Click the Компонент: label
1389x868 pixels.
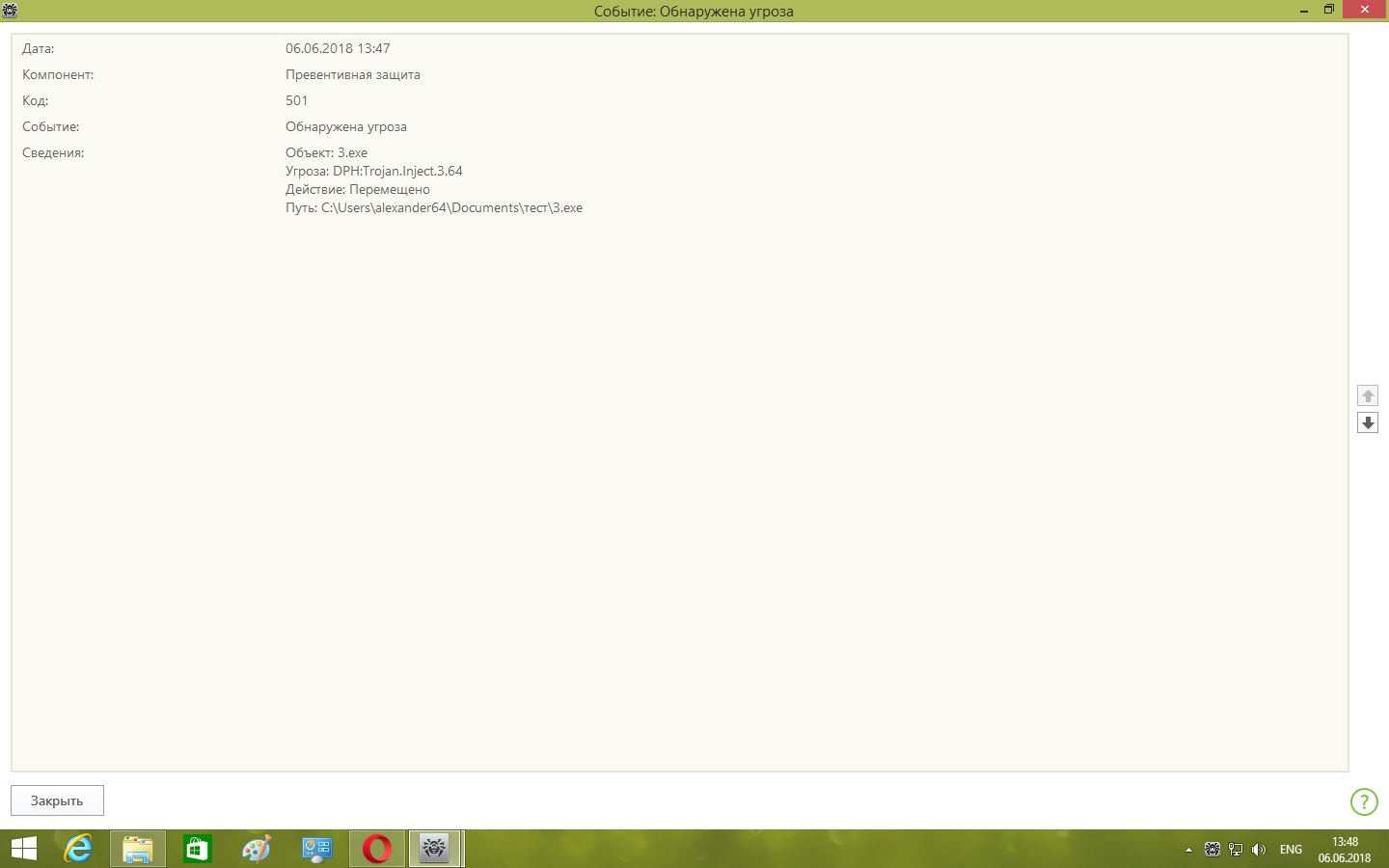[58, 74]
